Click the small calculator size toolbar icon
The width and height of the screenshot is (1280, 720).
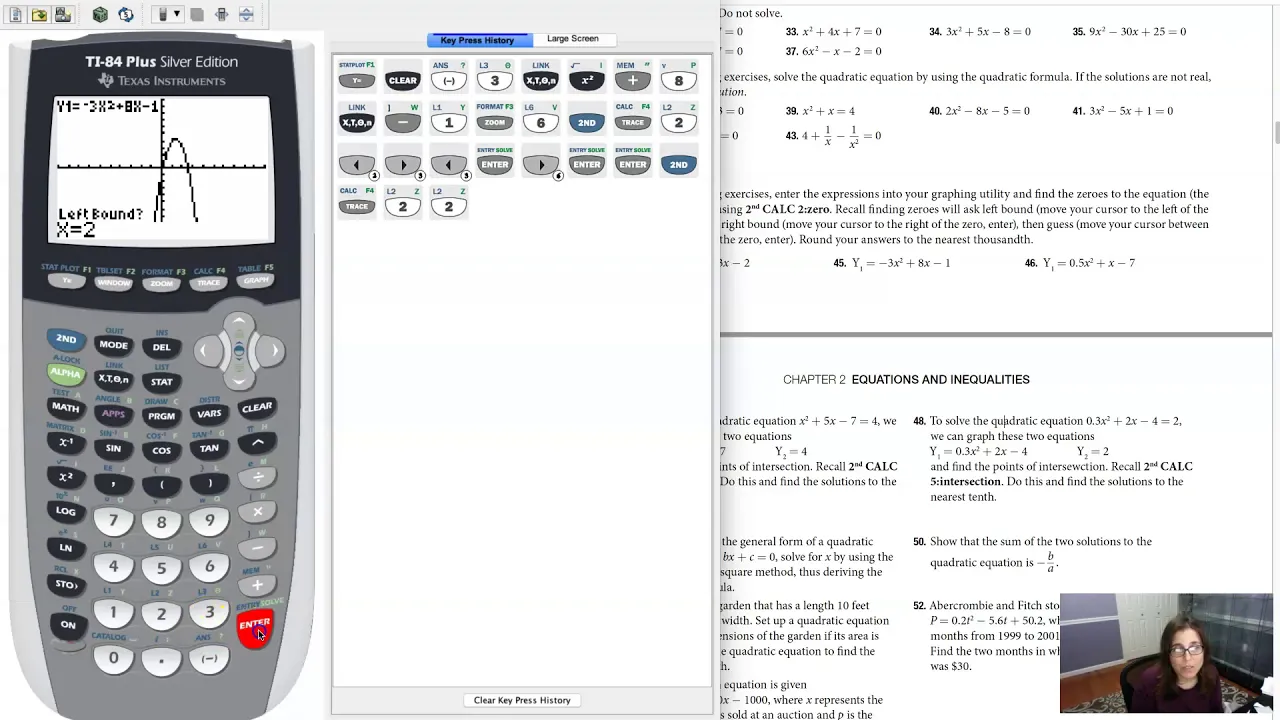tap(221, 14)
